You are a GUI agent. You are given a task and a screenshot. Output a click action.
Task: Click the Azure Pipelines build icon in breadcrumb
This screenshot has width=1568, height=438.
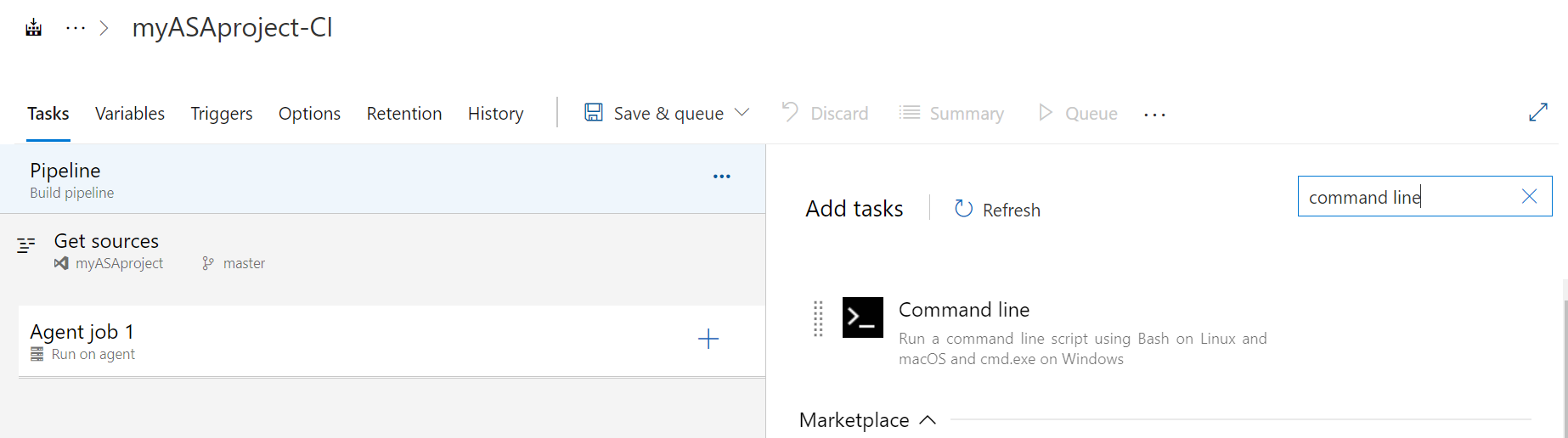pyautogui.click(x=33, y=28)
